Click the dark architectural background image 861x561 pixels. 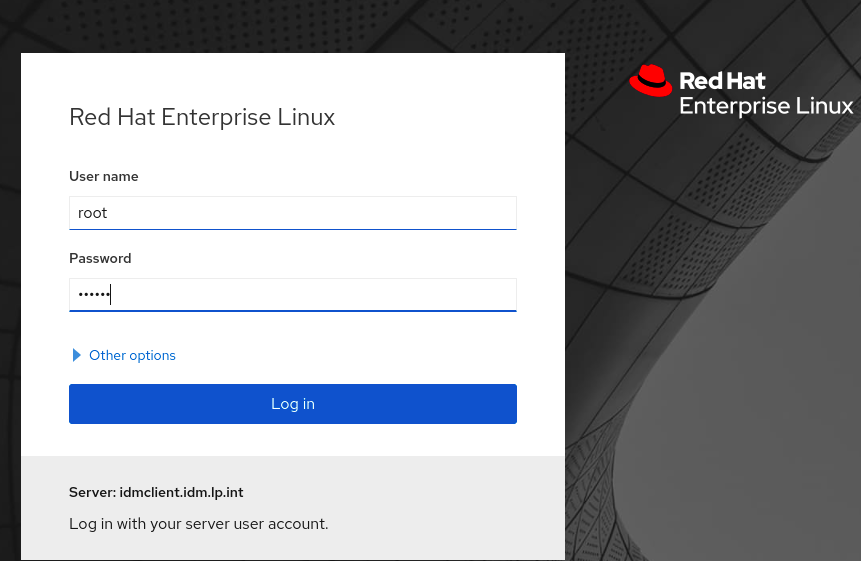click(714, 329)
